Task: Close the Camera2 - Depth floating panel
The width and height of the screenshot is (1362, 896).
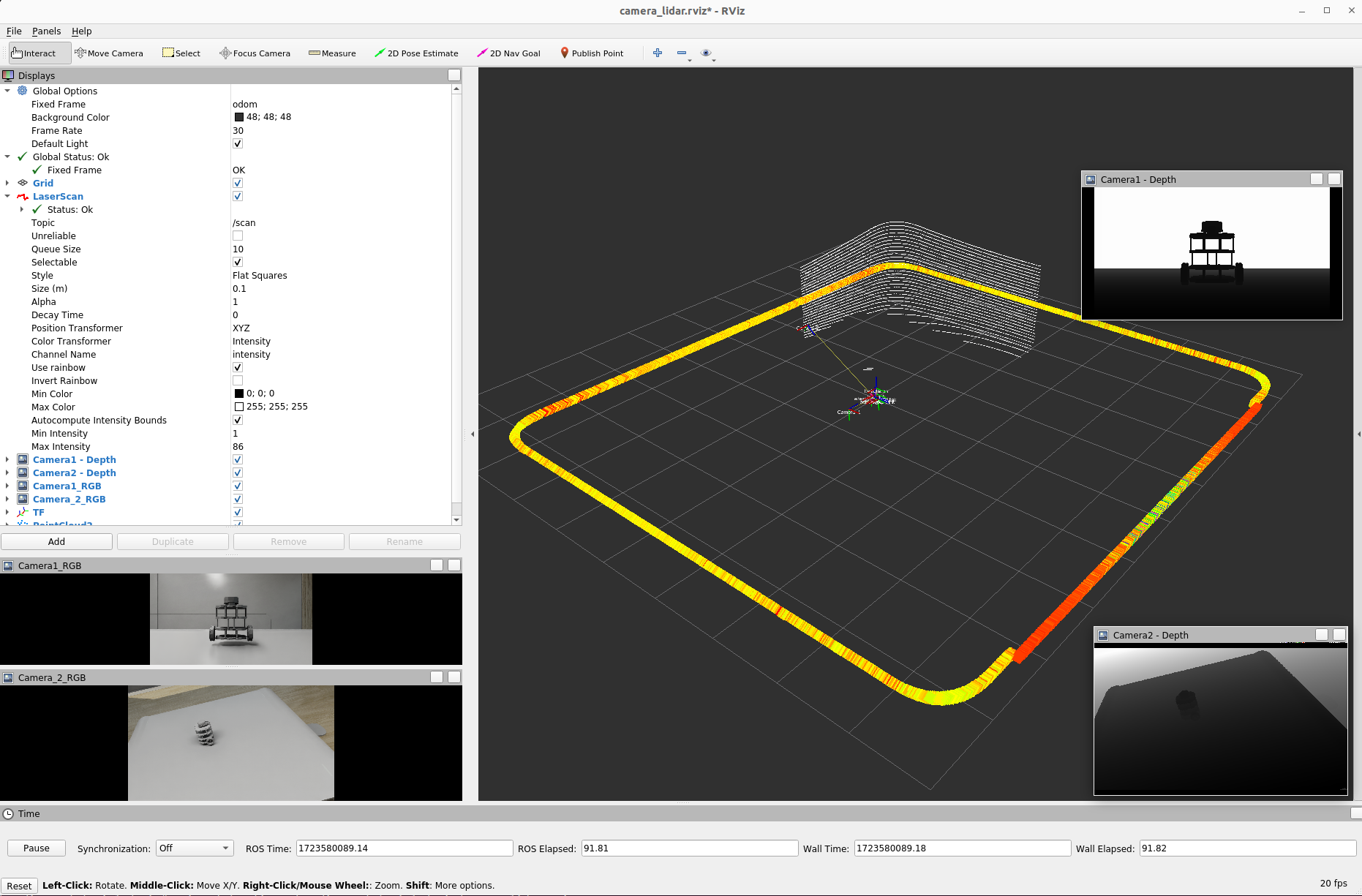Action: pyautogui.click(x=1339, y=635)
